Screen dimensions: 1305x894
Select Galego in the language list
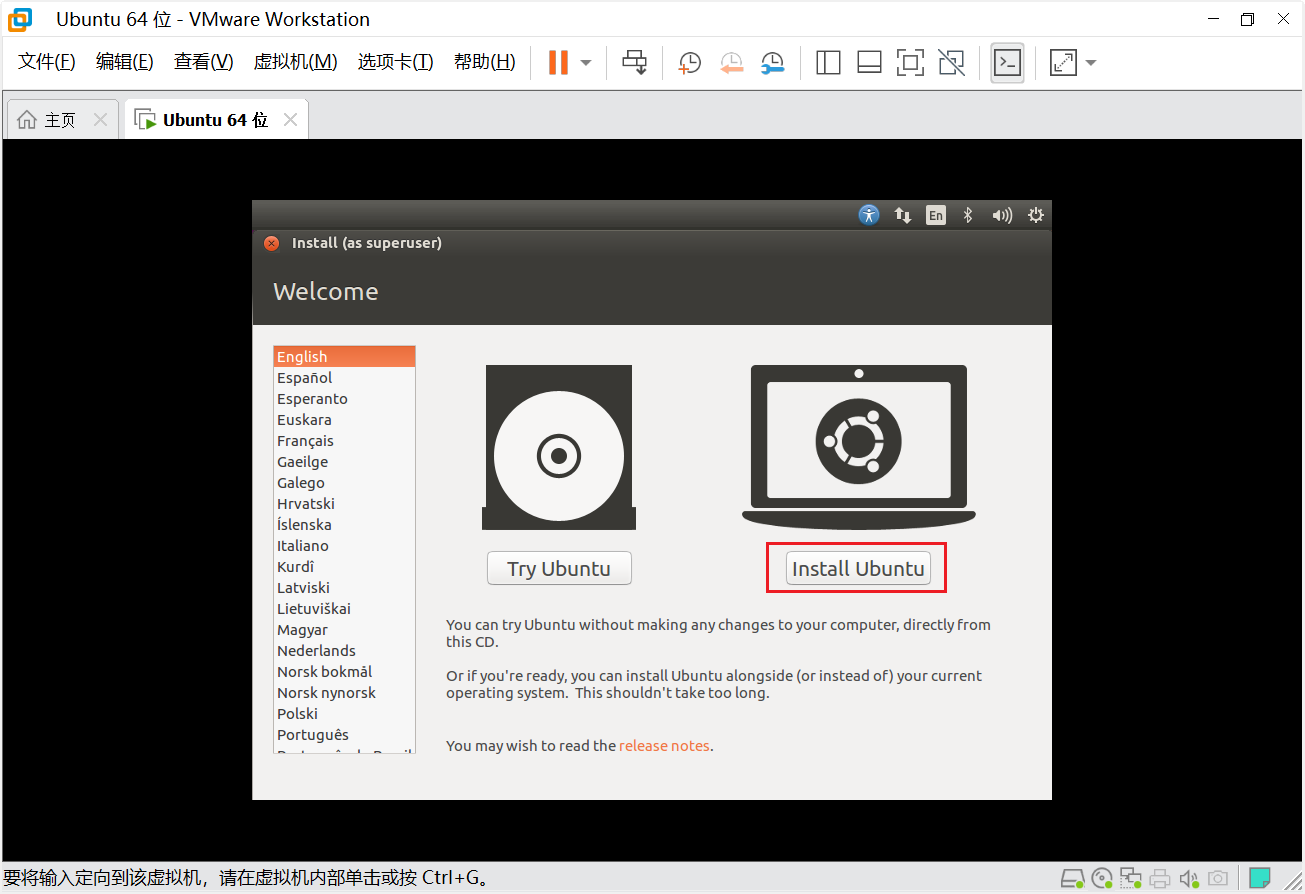(344, 483)
